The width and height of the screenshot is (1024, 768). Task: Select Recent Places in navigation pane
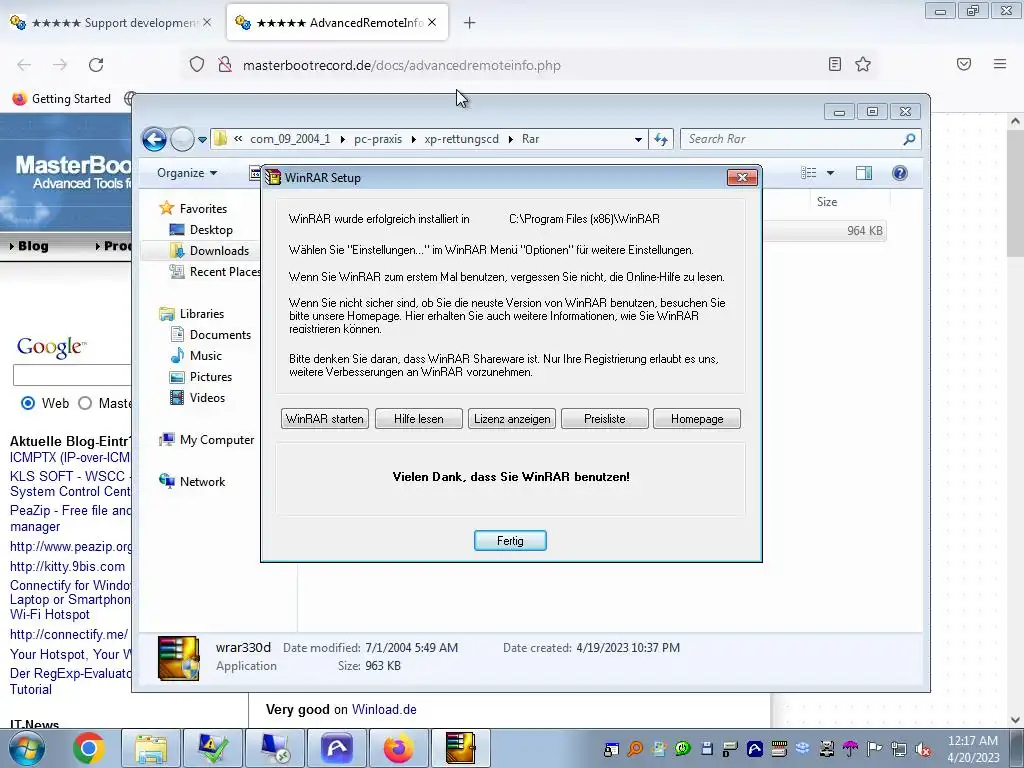[x=225, y=272]
